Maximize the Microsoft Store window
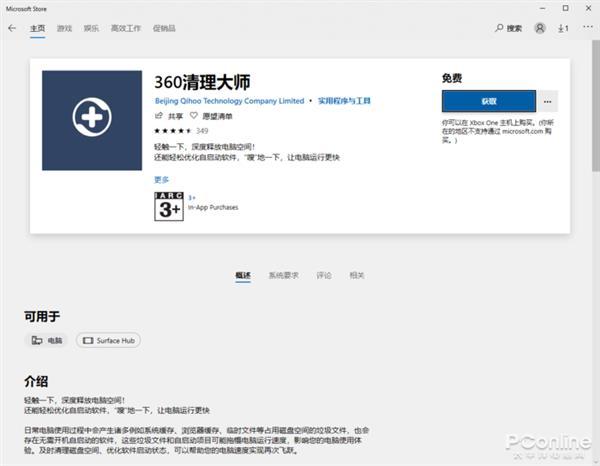The image size is (600, 466). (x=565, y=8)
